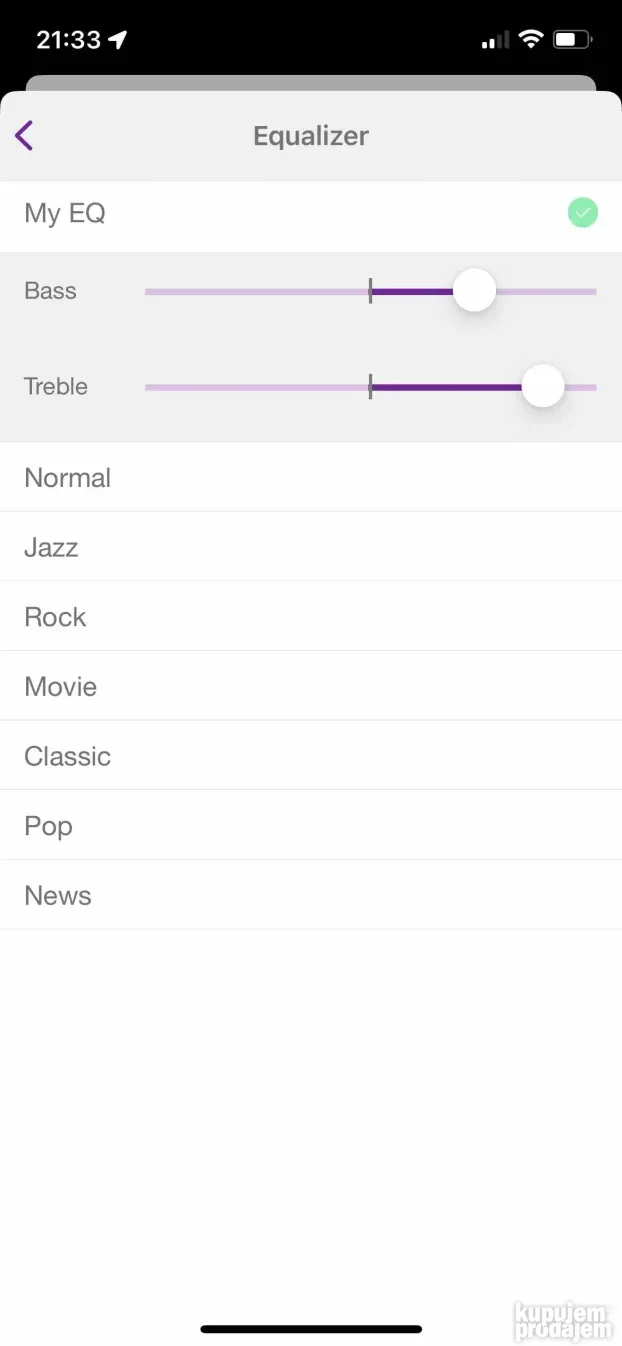622x1346 pixels.
Task: Click the Bass slider center tick mark
Action: 370,291
